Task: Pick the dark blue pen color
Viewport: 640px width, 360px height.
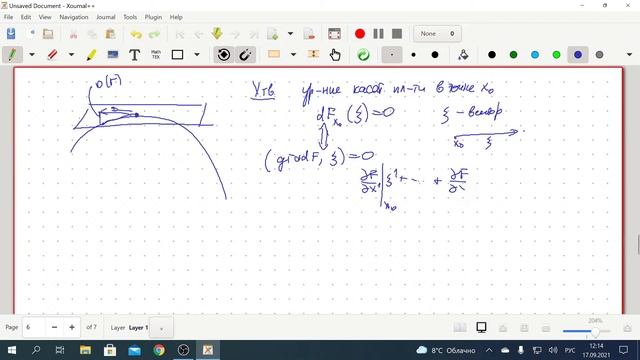Action: [578, 55]
